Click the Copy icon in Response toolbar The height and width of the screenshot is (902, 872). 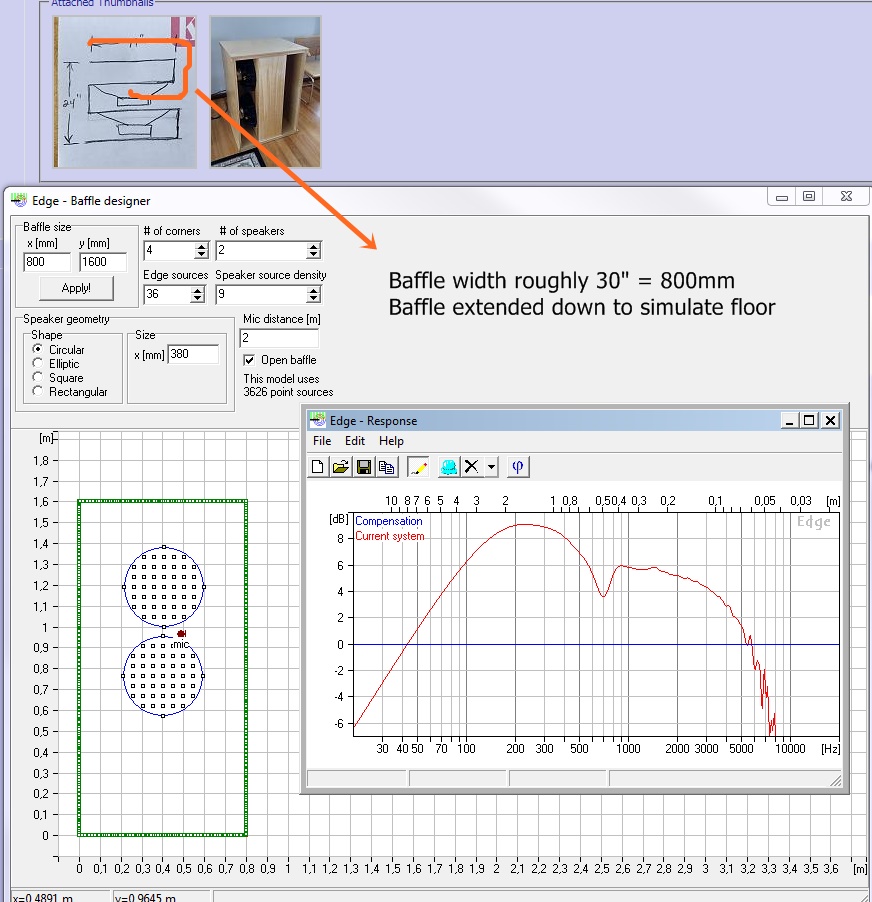point(387,467)
